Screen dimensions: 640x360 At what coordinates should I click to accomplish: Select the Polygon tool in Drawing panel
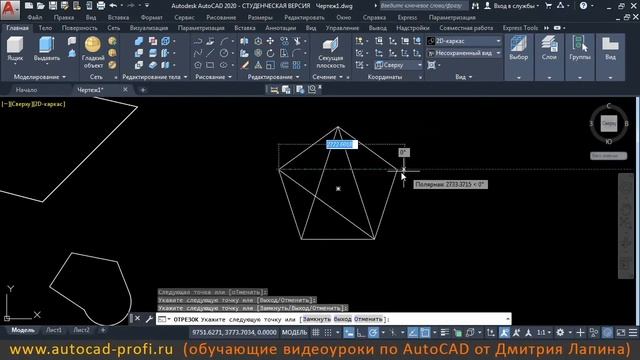pyautogui.click(x=198, y=65)
